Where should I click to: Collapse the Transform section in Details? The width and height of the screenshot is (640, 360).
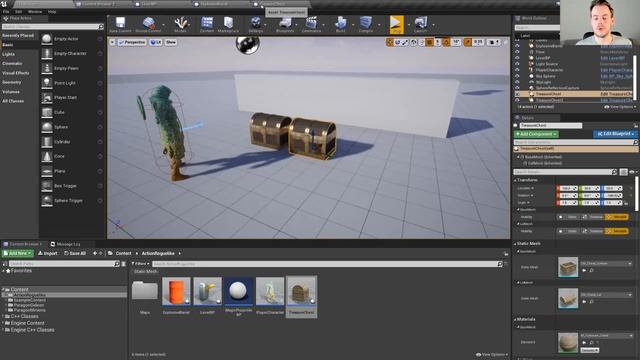tap(515, 180)
